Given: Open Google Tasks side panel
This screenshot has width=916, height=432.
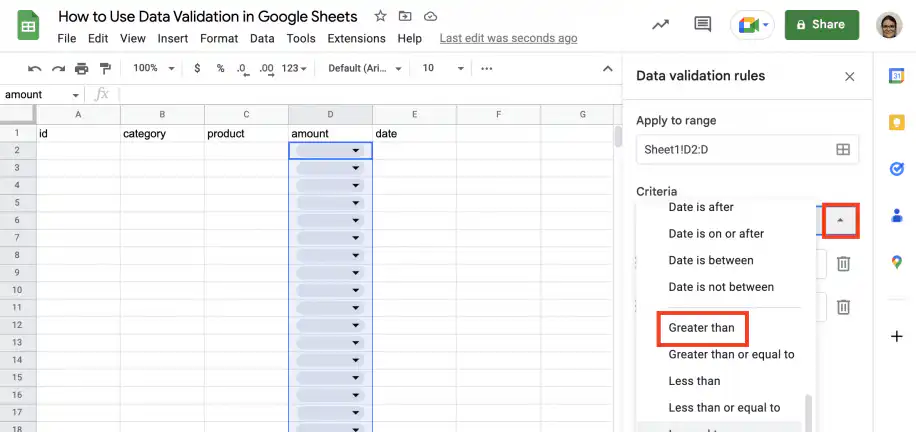Looking at the screenshot, I should (897, 169).
